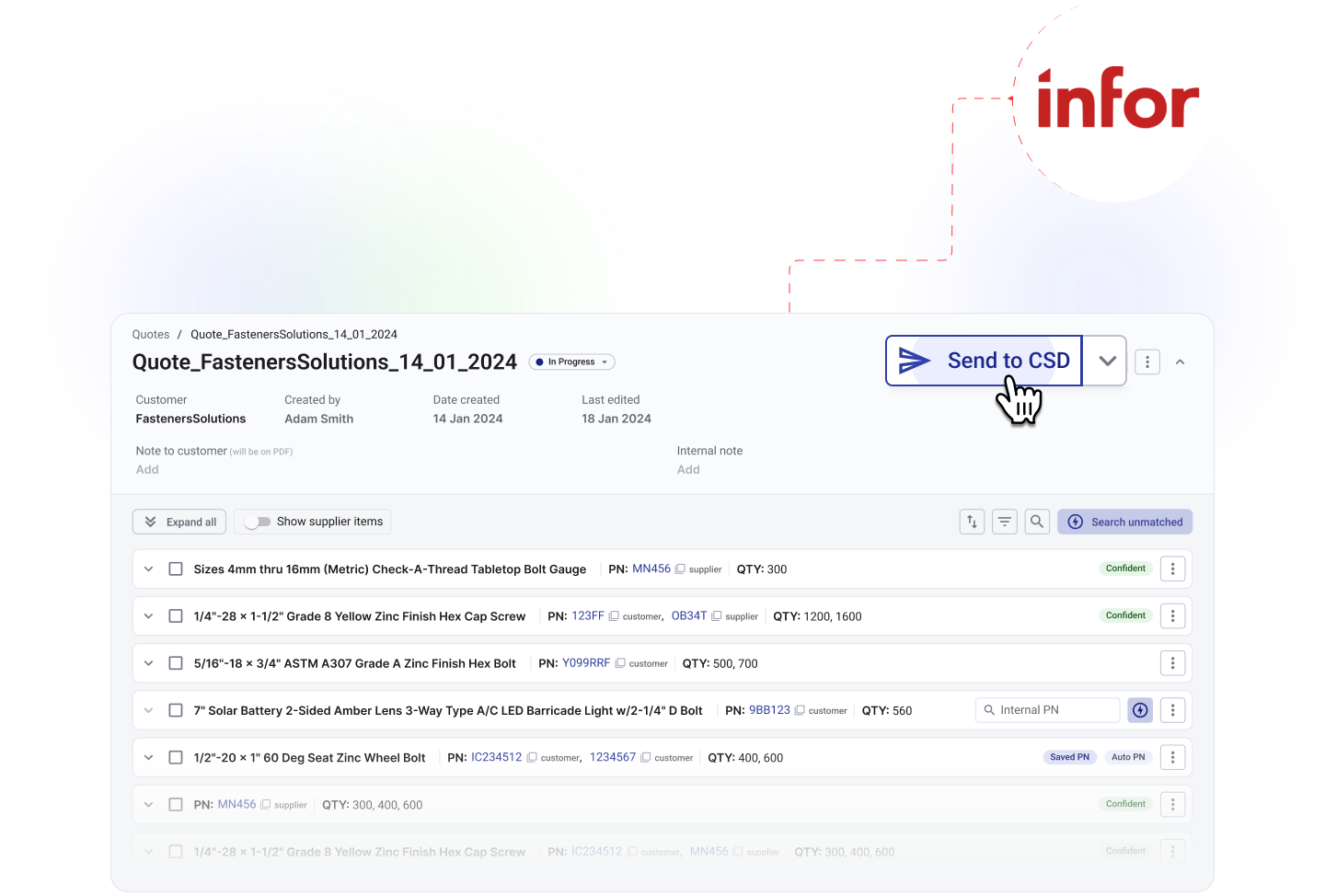Check the Zinc Wheel Bolt row checkbox
Image resolution: width=1325 pixels, height=896 pixels.
[x=176, y=758]
